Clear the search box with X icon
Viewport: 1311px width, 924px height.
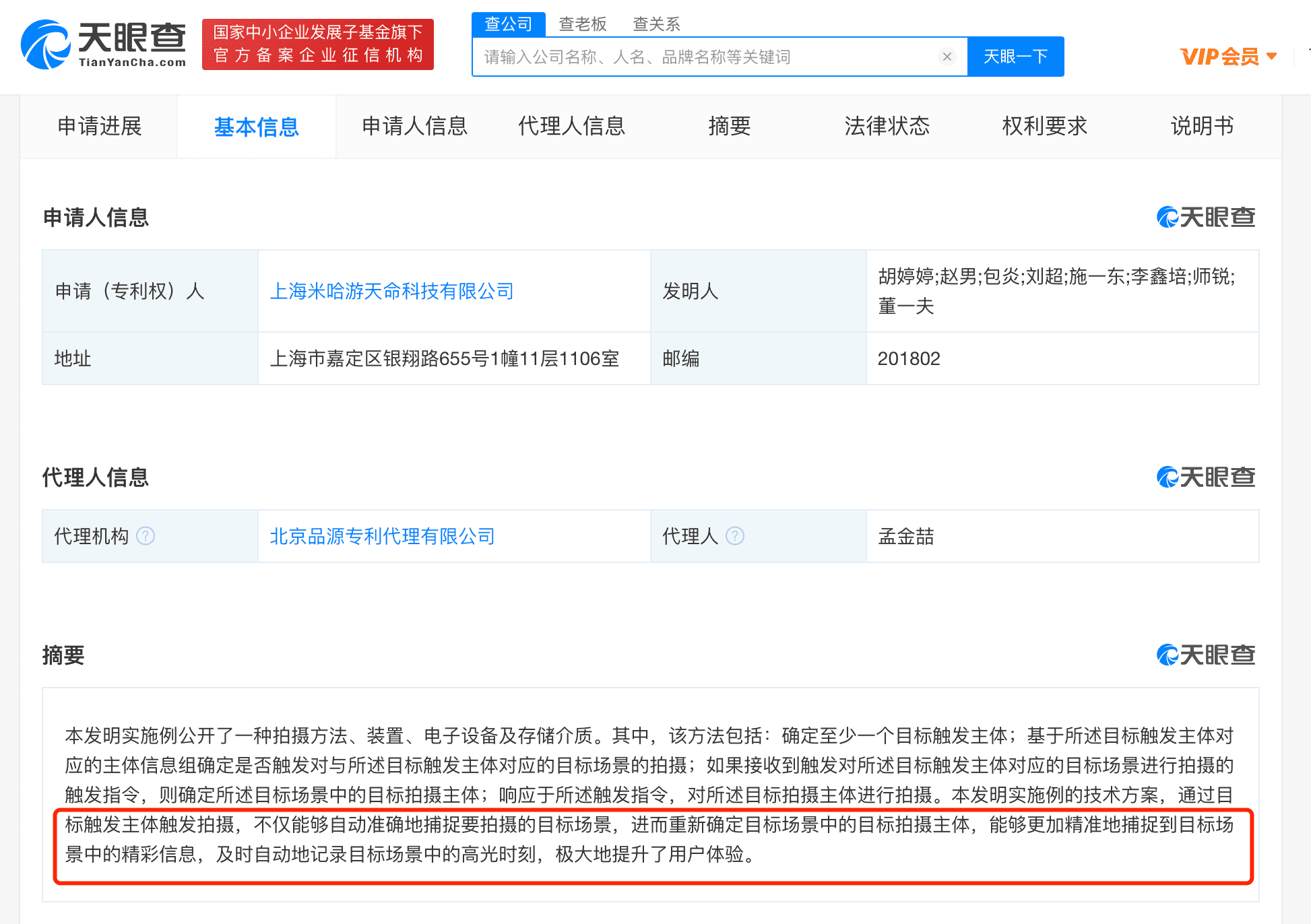(x=947, y=57)
